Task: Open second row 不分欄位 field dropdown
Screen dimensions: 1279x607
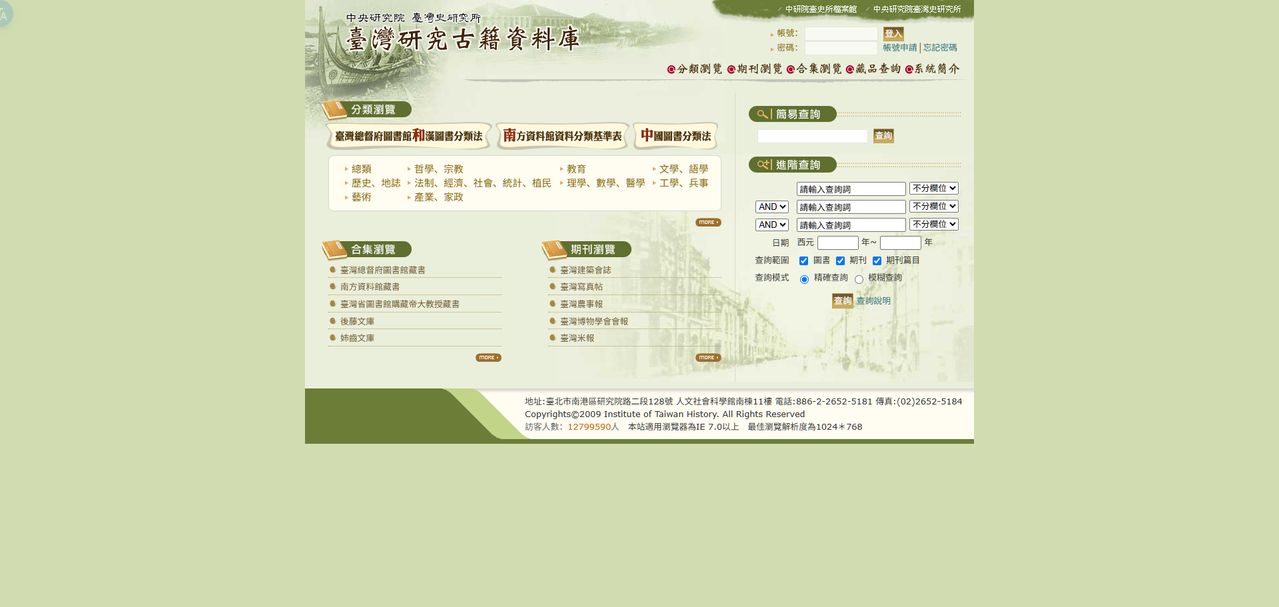Action: click(x=934, y=206)
